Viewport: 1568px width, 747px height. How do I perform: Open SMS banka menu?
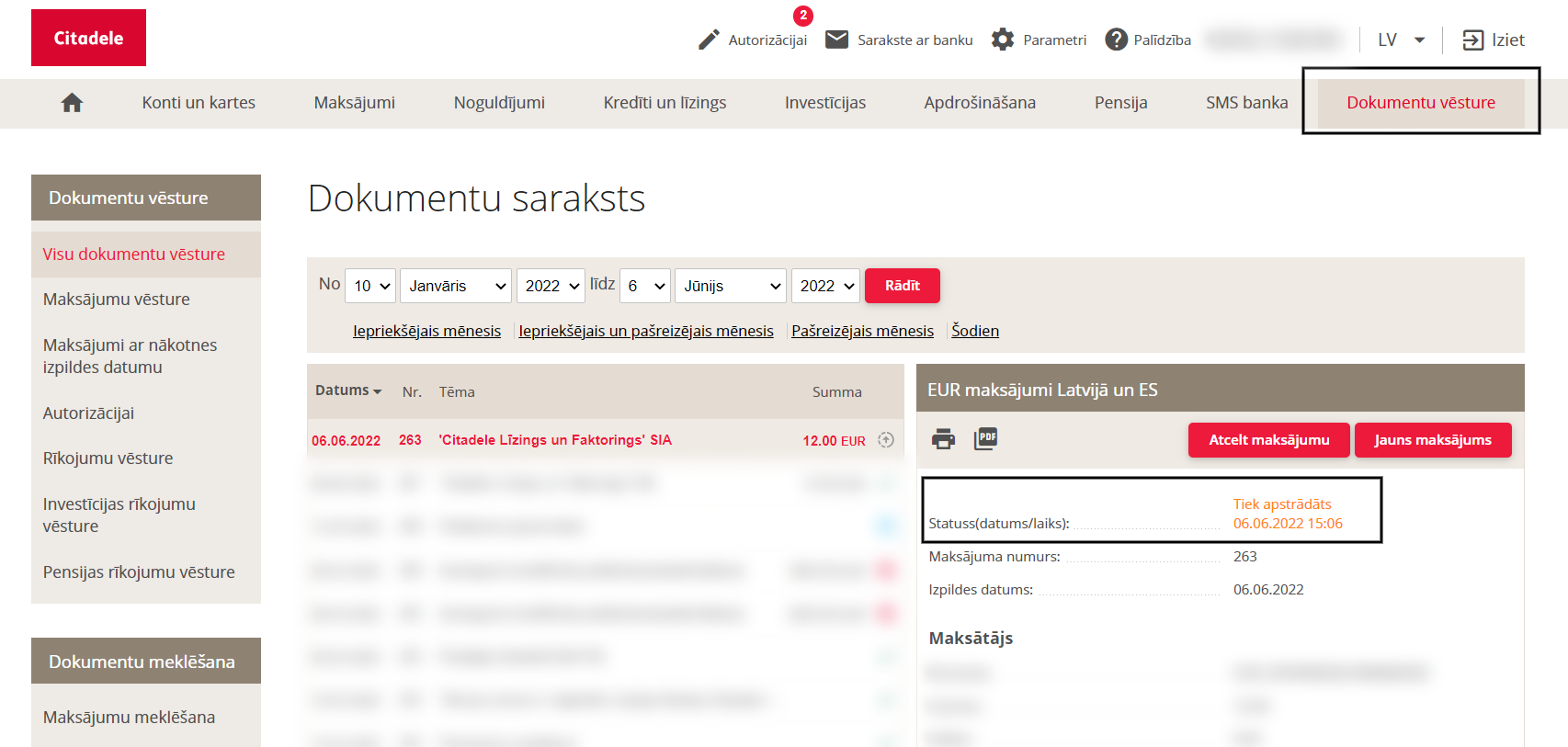1247,103
